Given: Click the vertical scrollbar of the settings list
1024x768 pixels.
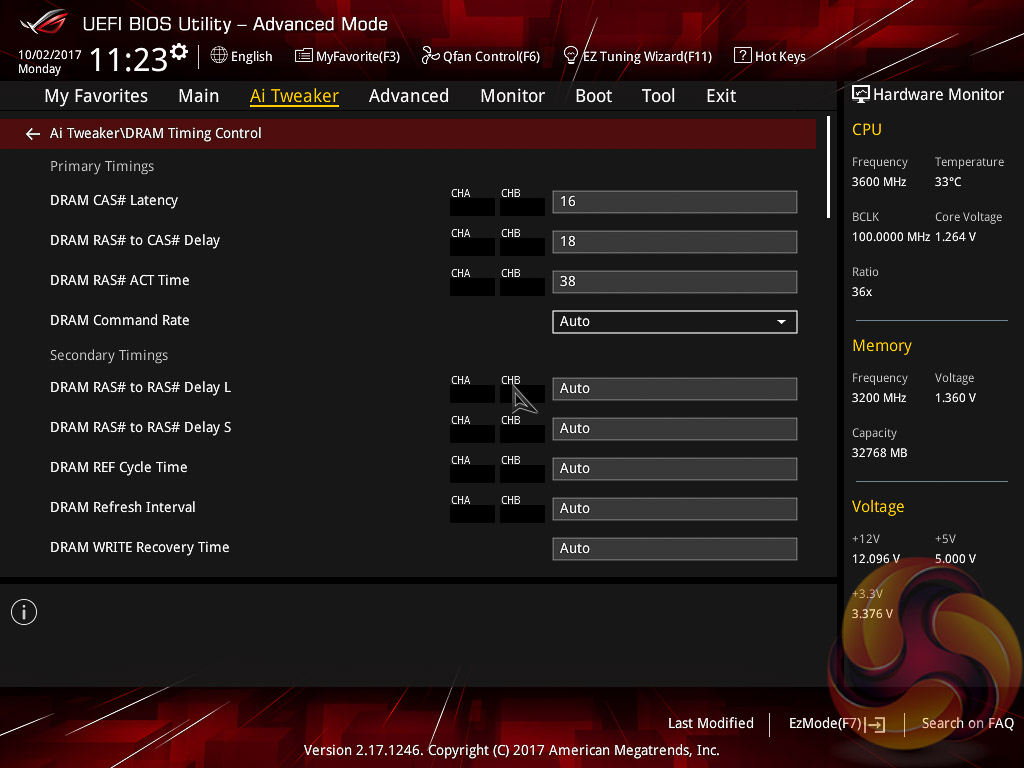Looking at the screenshot, I should point(828,167).
